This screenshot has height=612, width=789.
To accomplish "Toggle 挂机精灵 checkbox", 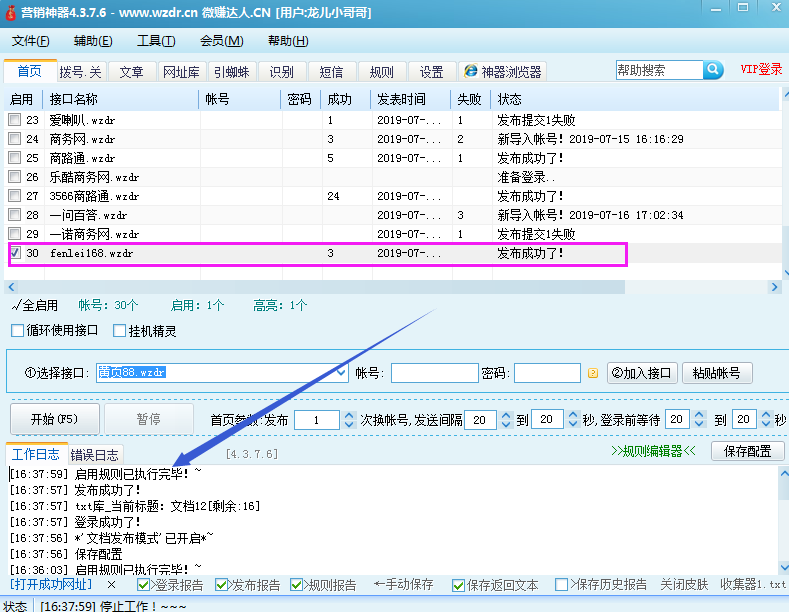I will tap(119, 331).
